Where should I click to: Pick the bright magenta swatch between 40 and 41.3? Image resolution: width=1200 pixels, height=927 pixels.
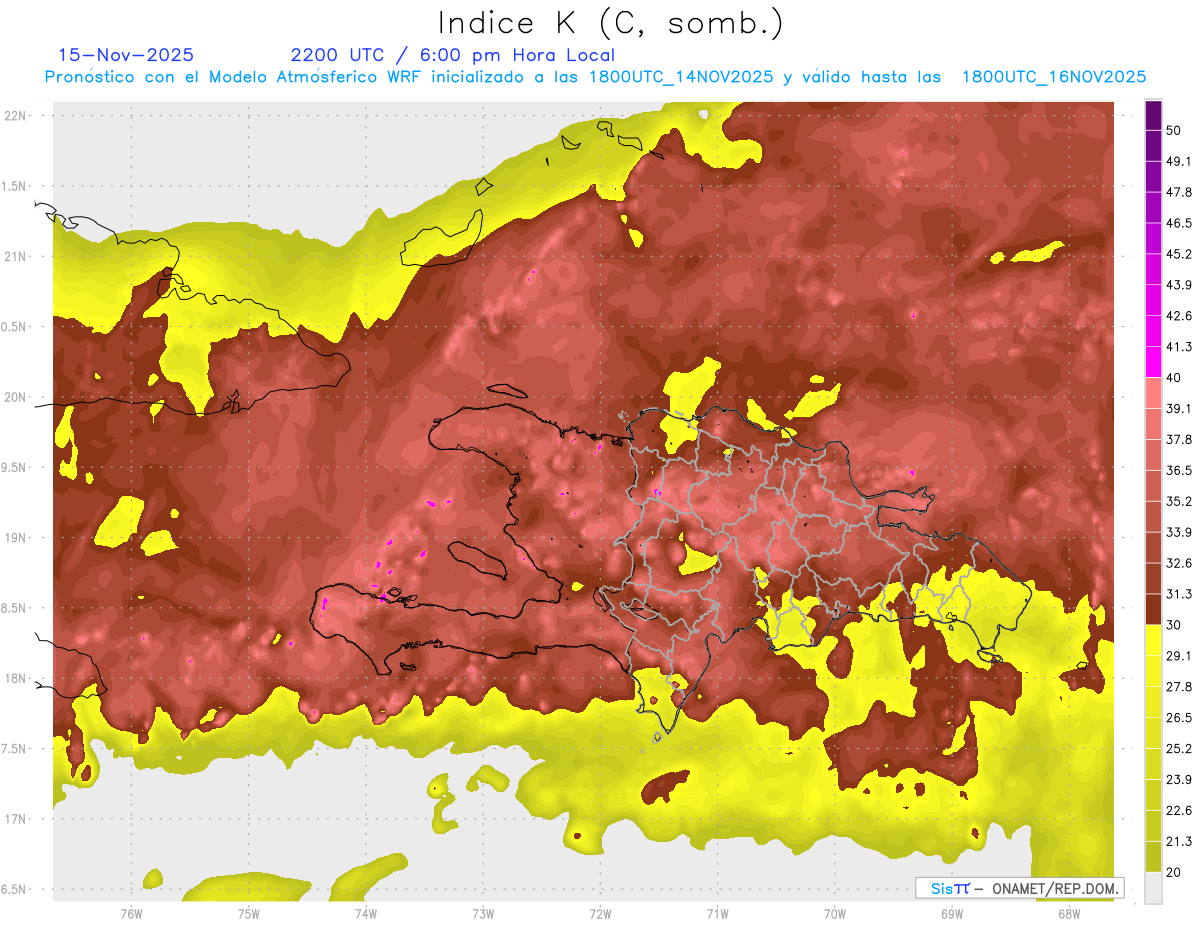pos(1153,362)
